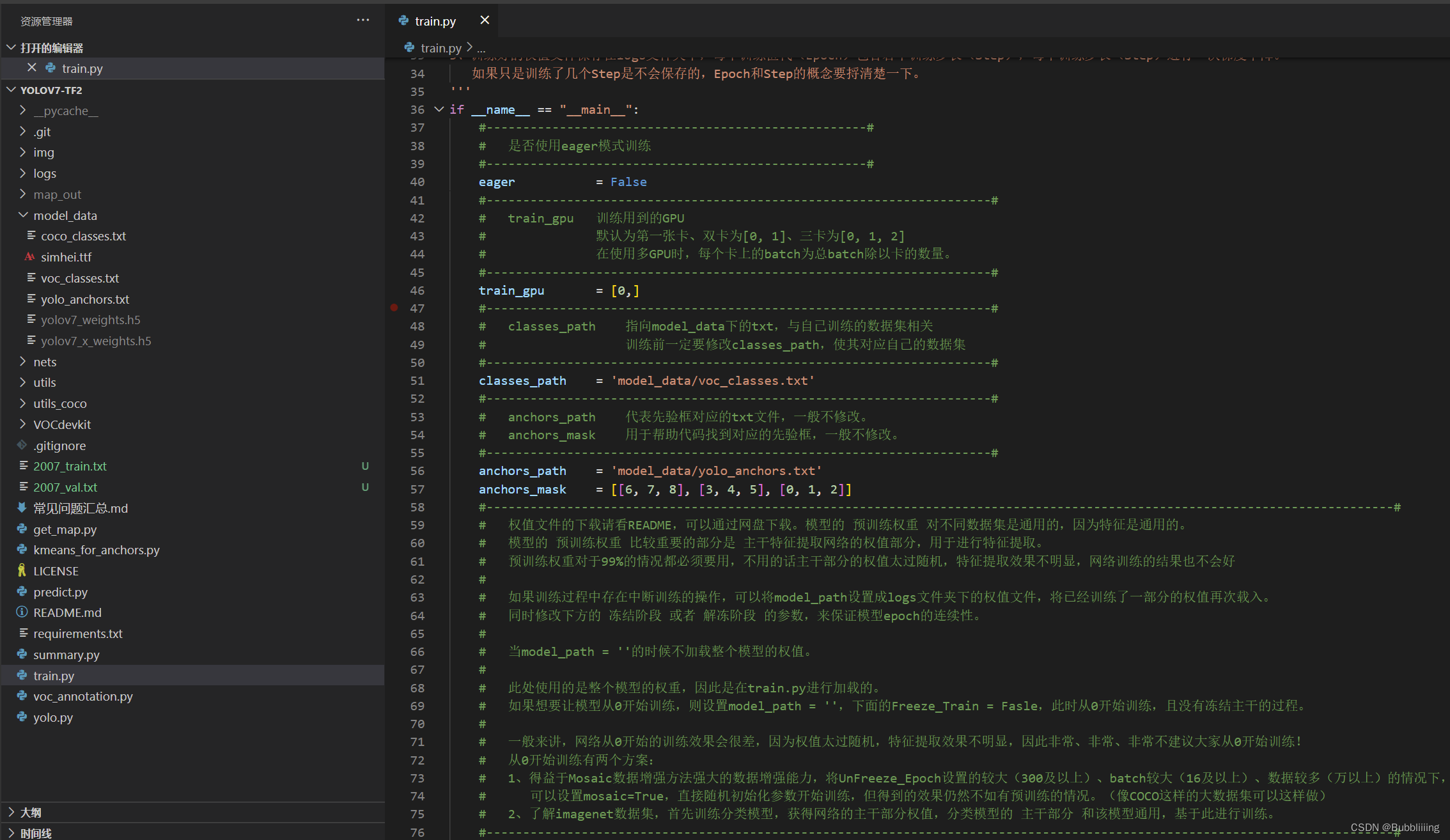Select the train.py editor tab
The width and height of the screenshot is (1450, 840).
(435, 21)
